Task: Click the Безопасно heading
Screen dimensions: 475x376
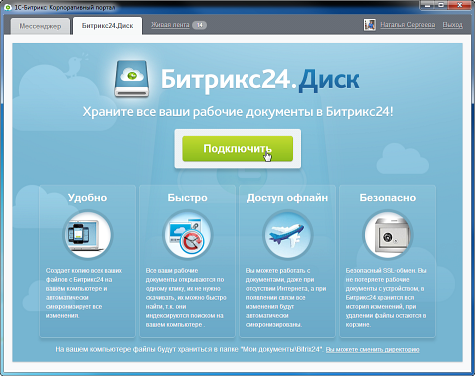Action: (388, 198)
